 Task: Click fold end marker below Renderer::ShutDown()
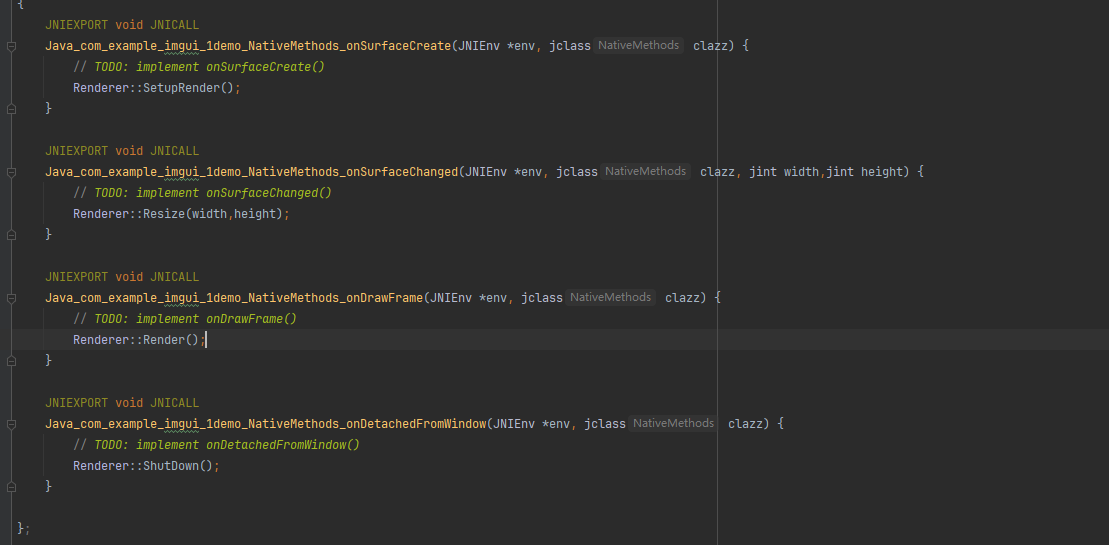point(12,487)
